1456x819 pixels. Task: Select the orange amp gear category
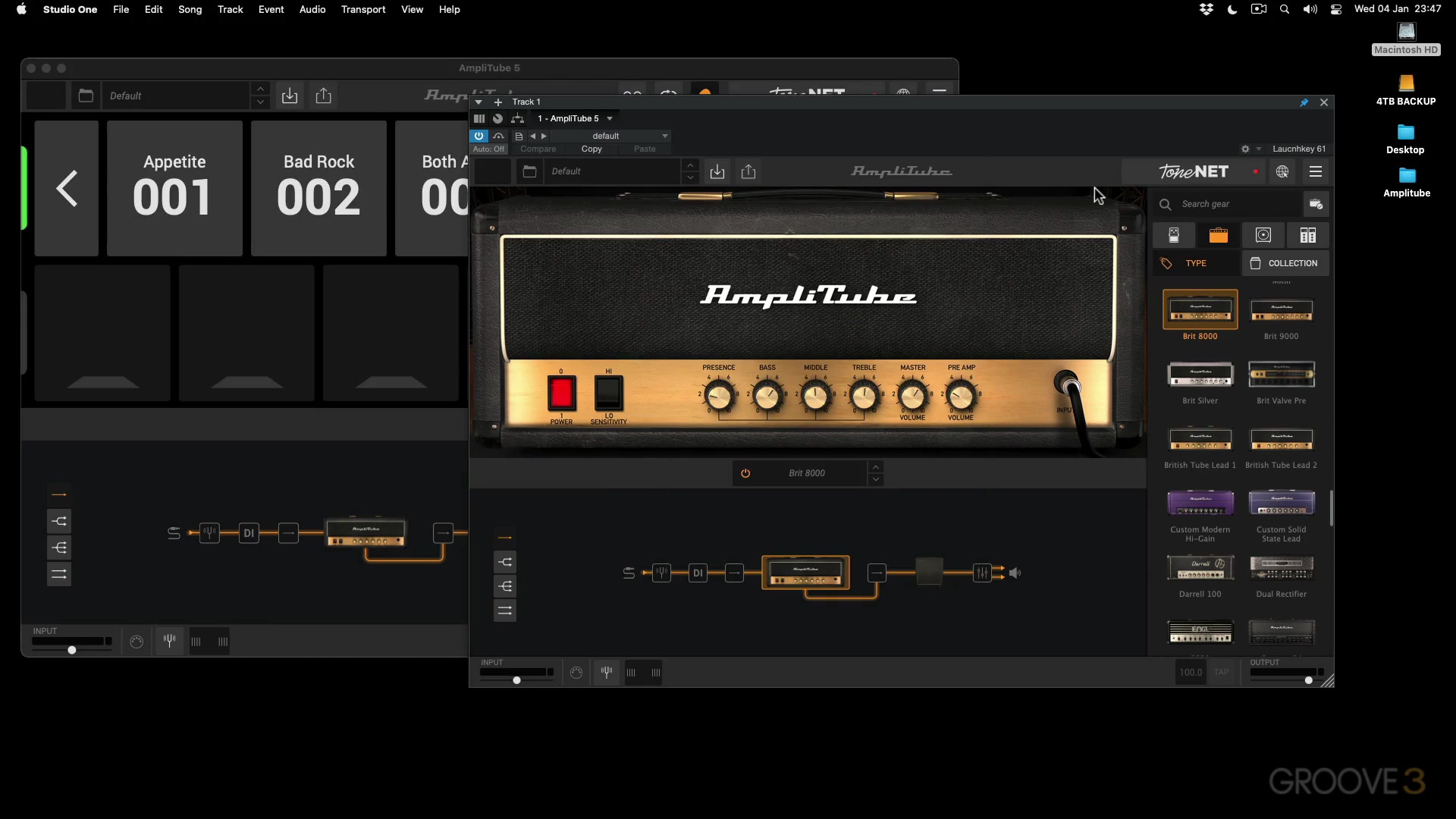(1219, 235)
